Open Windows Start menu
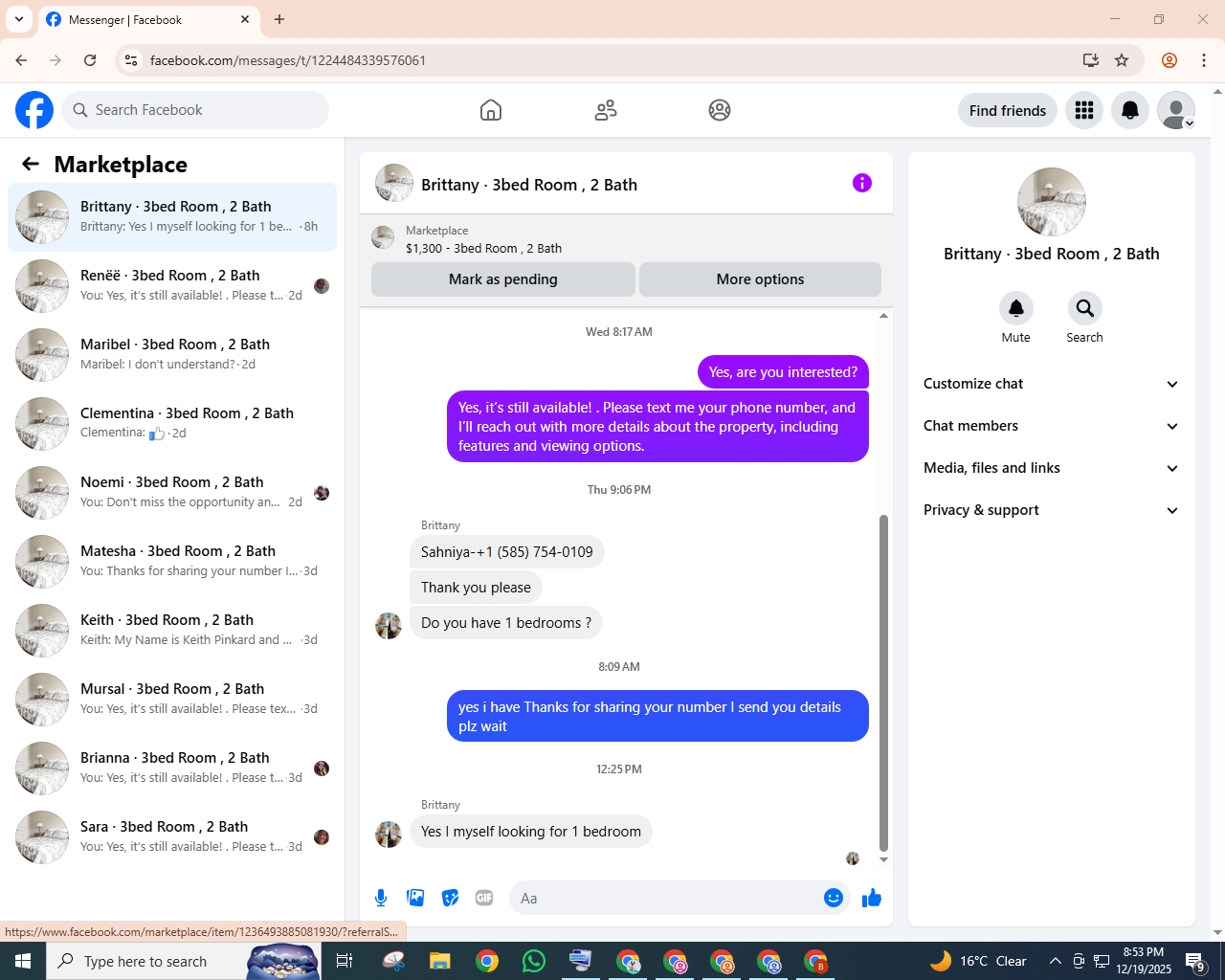 (x=23, y=961)
